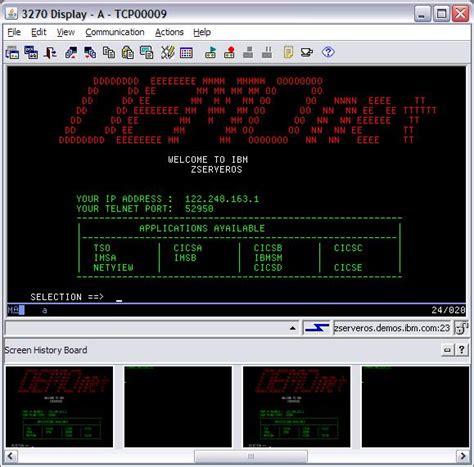
Task: Select the fourth blank history thumbnail
Action: 415,407
